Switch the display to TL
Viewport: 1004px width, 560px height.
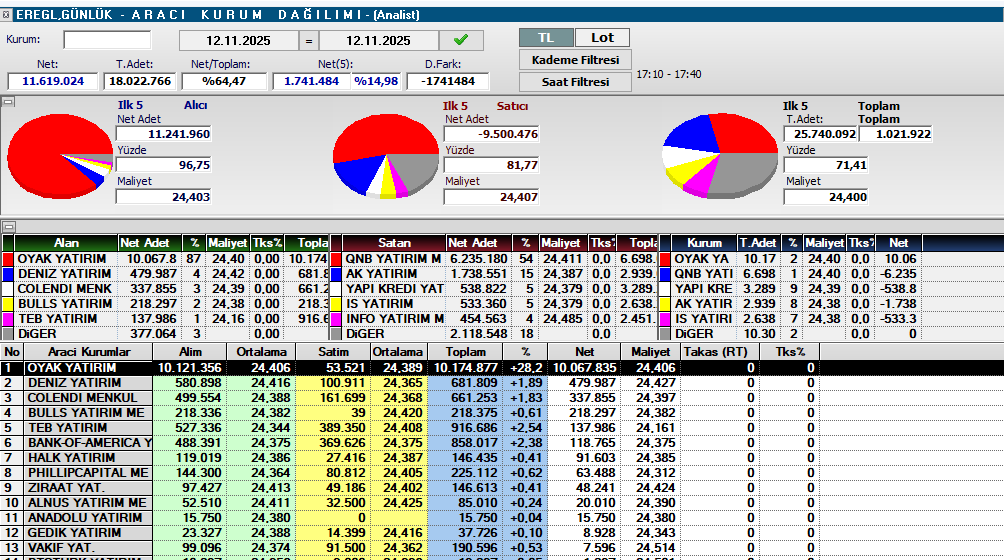coord(546,37)
